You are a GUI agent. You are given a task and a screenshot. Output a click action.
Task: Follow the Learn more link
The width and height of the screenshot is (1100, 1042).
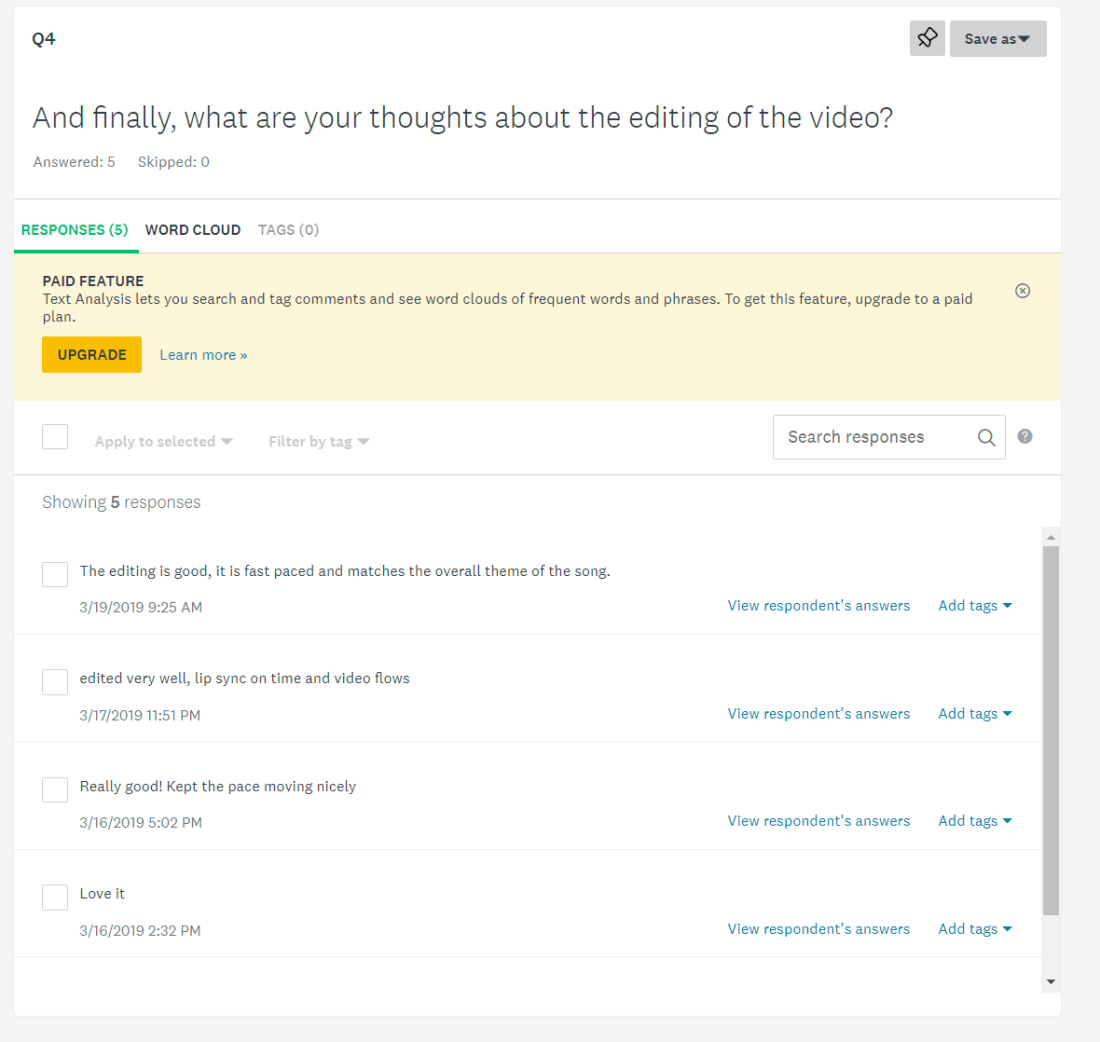pos(203,355)
